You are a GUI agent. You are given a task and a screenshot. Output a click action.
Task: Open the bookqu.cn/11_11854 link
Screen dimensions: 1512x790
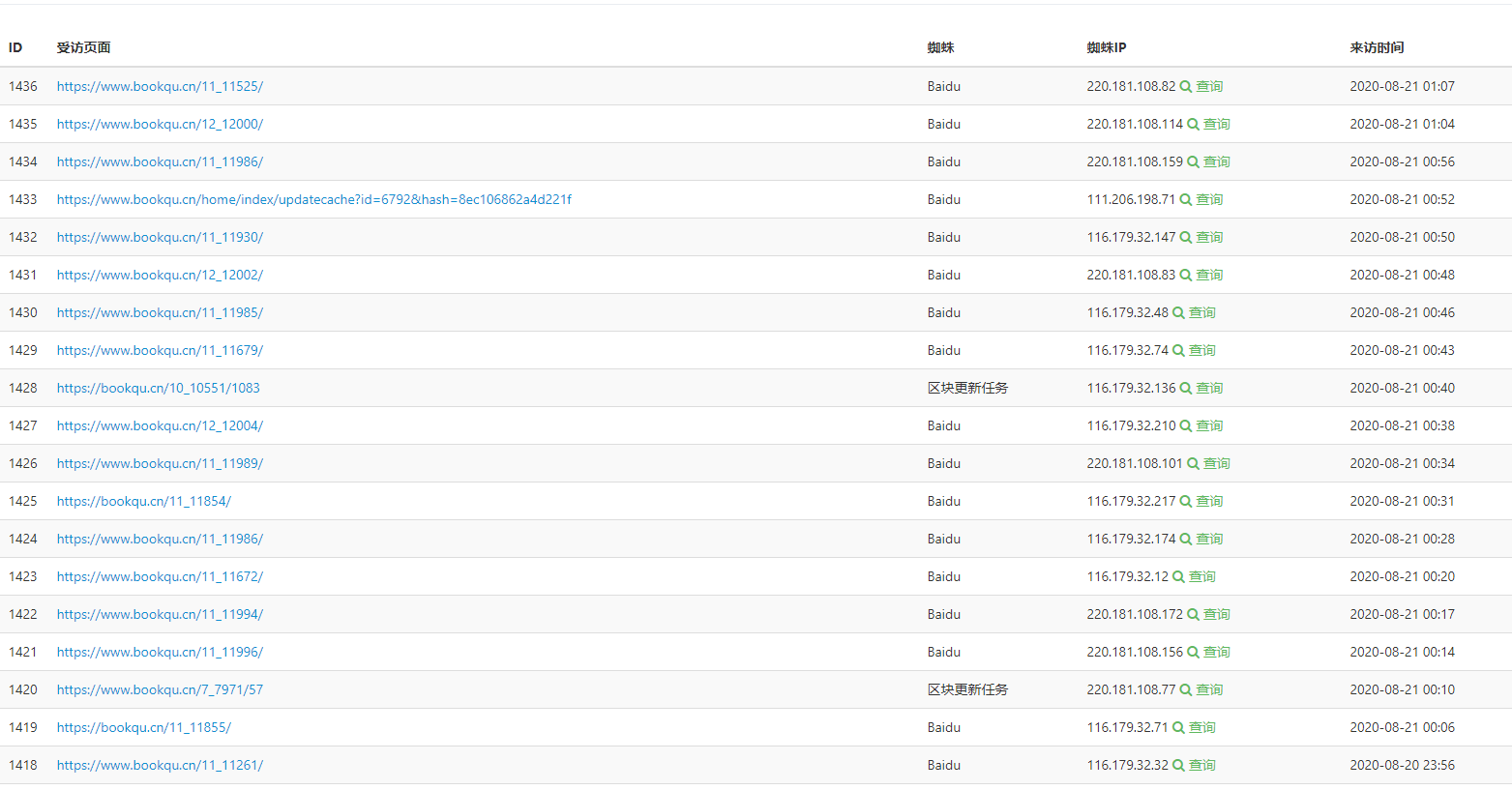click(x=144, y=501)
